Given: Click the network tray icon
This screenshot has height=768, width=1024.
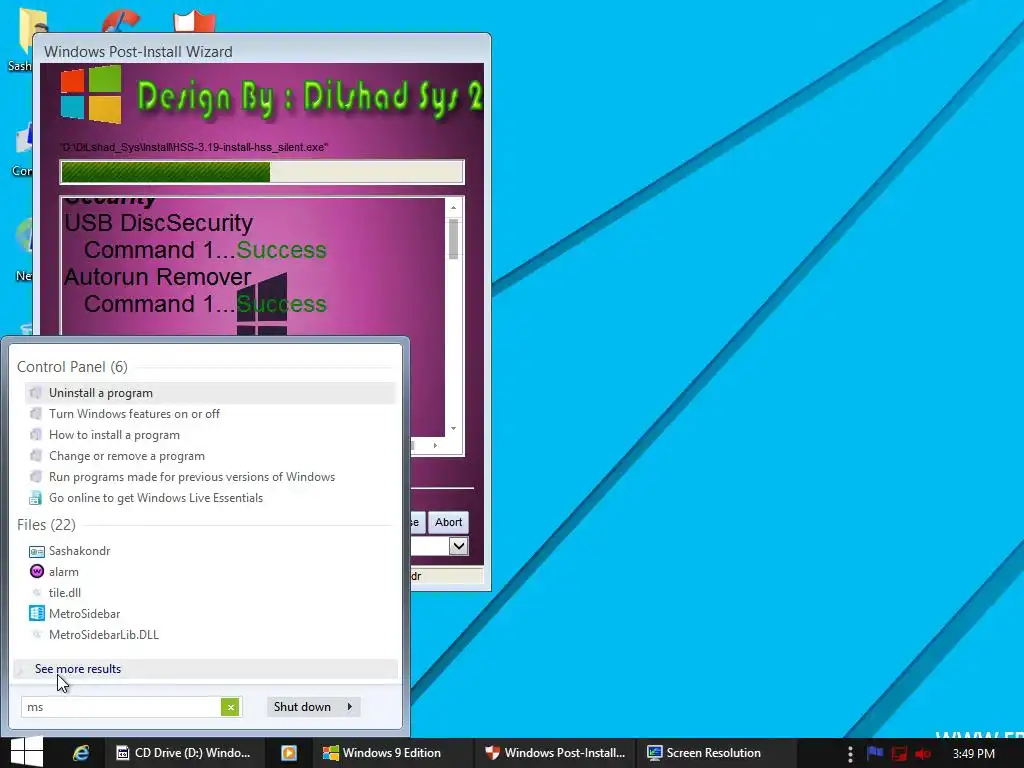Looking at the screenshot, I should [899, 754].
